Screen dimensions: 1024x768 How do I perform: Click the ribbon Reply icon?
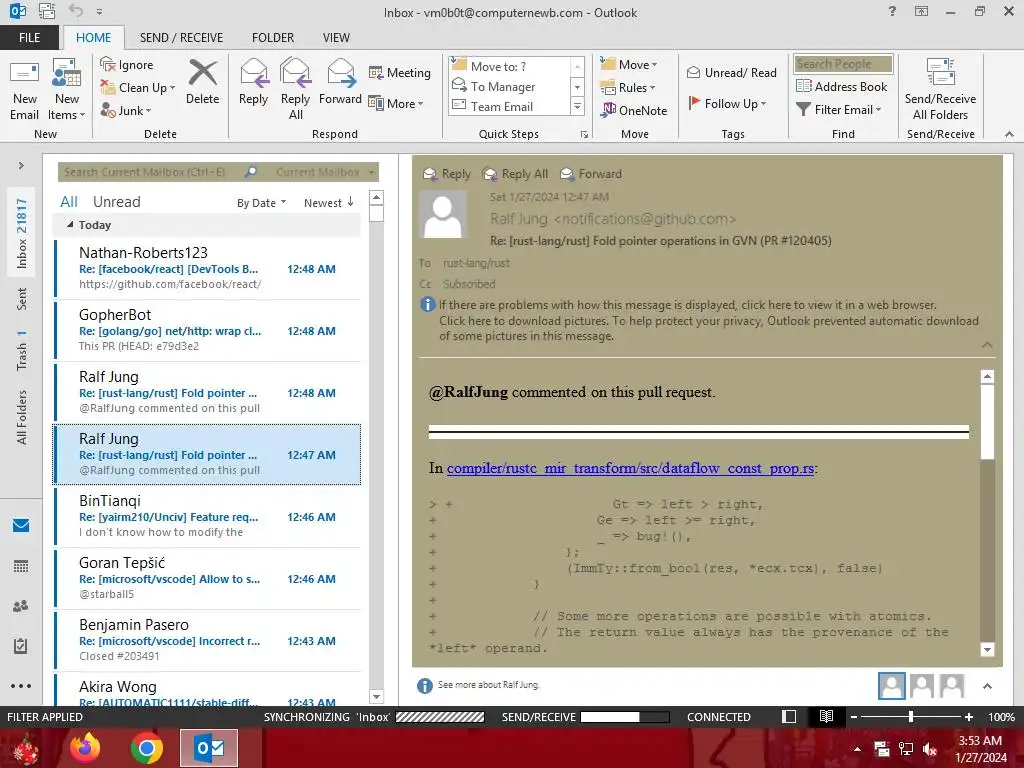point(253,82)
